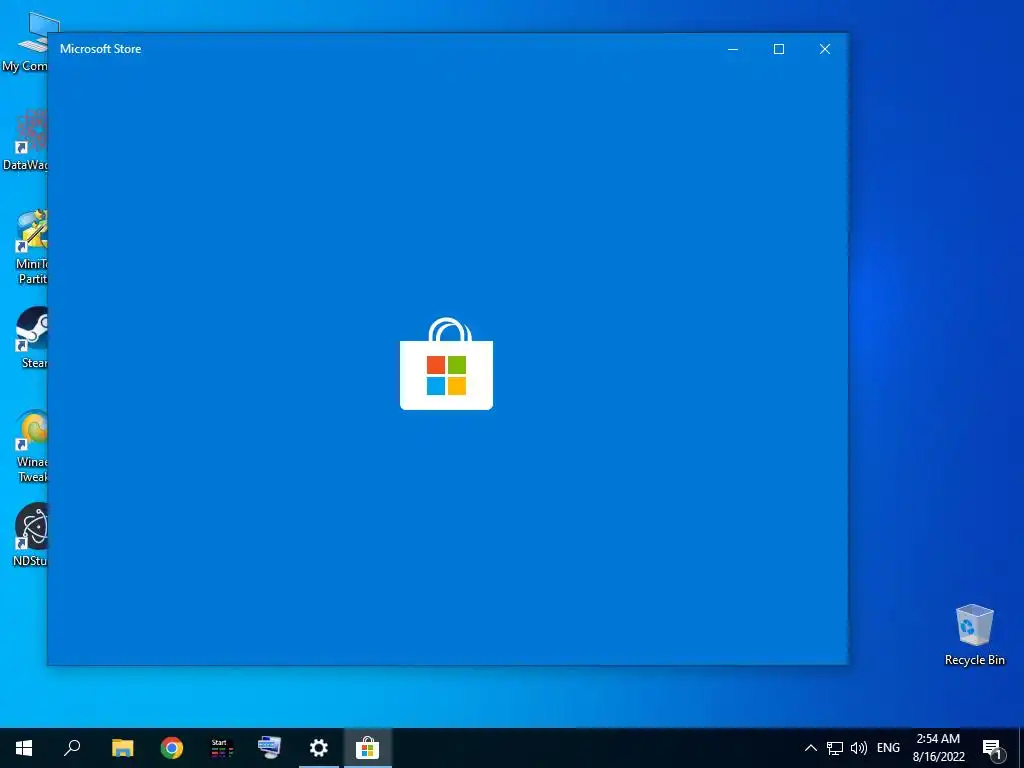1024x768 pixels.
Task: Select the NDStudio desktop shortcut
Action: [30, 535]
